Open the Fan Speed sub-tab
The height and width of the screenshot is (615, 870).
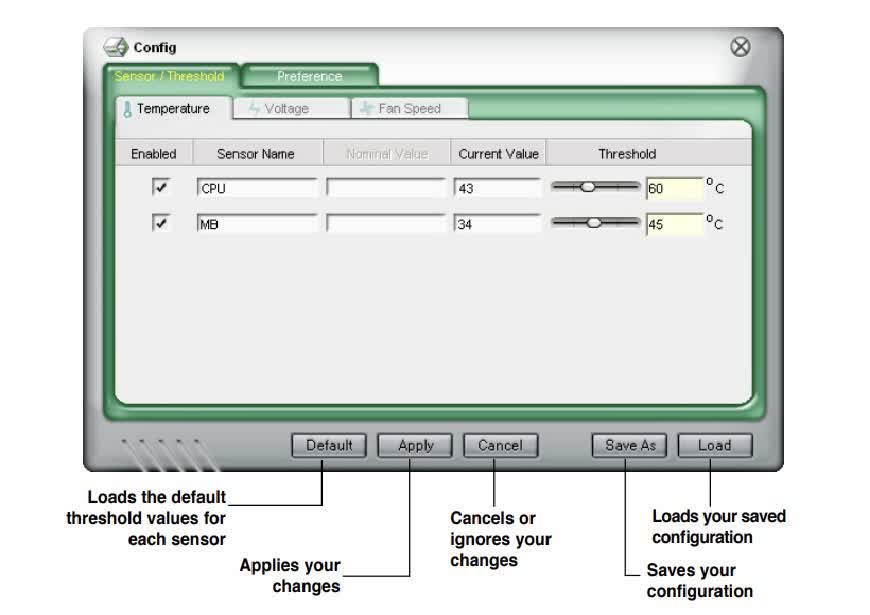(409, 108)
